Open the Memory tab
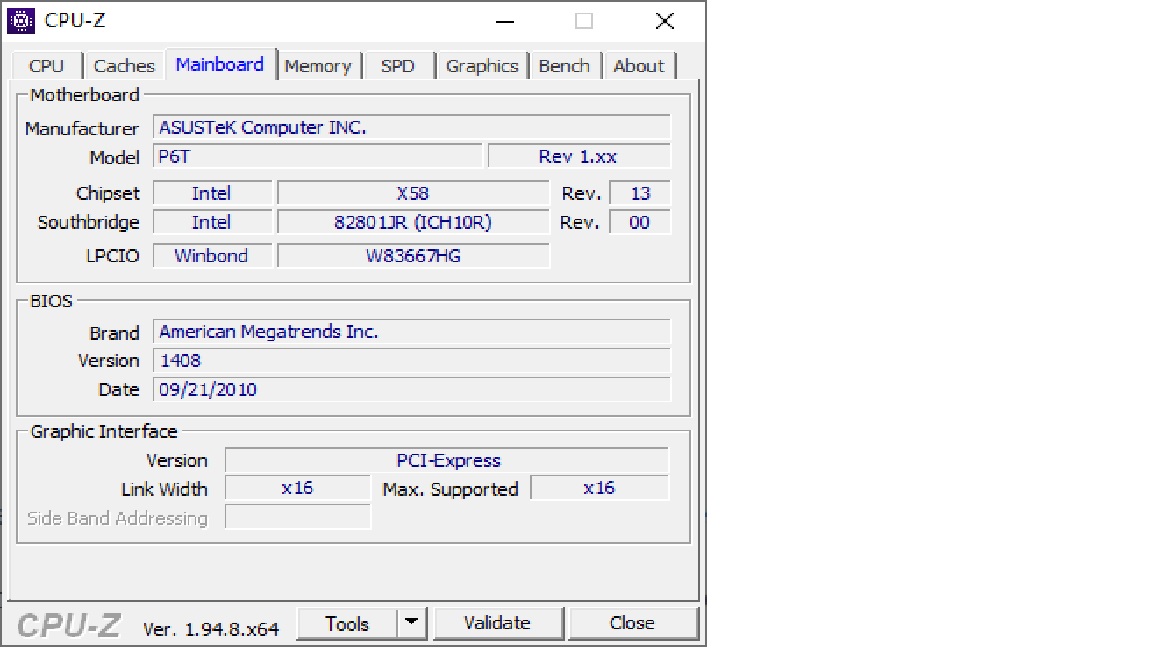 tap(318, 66)
